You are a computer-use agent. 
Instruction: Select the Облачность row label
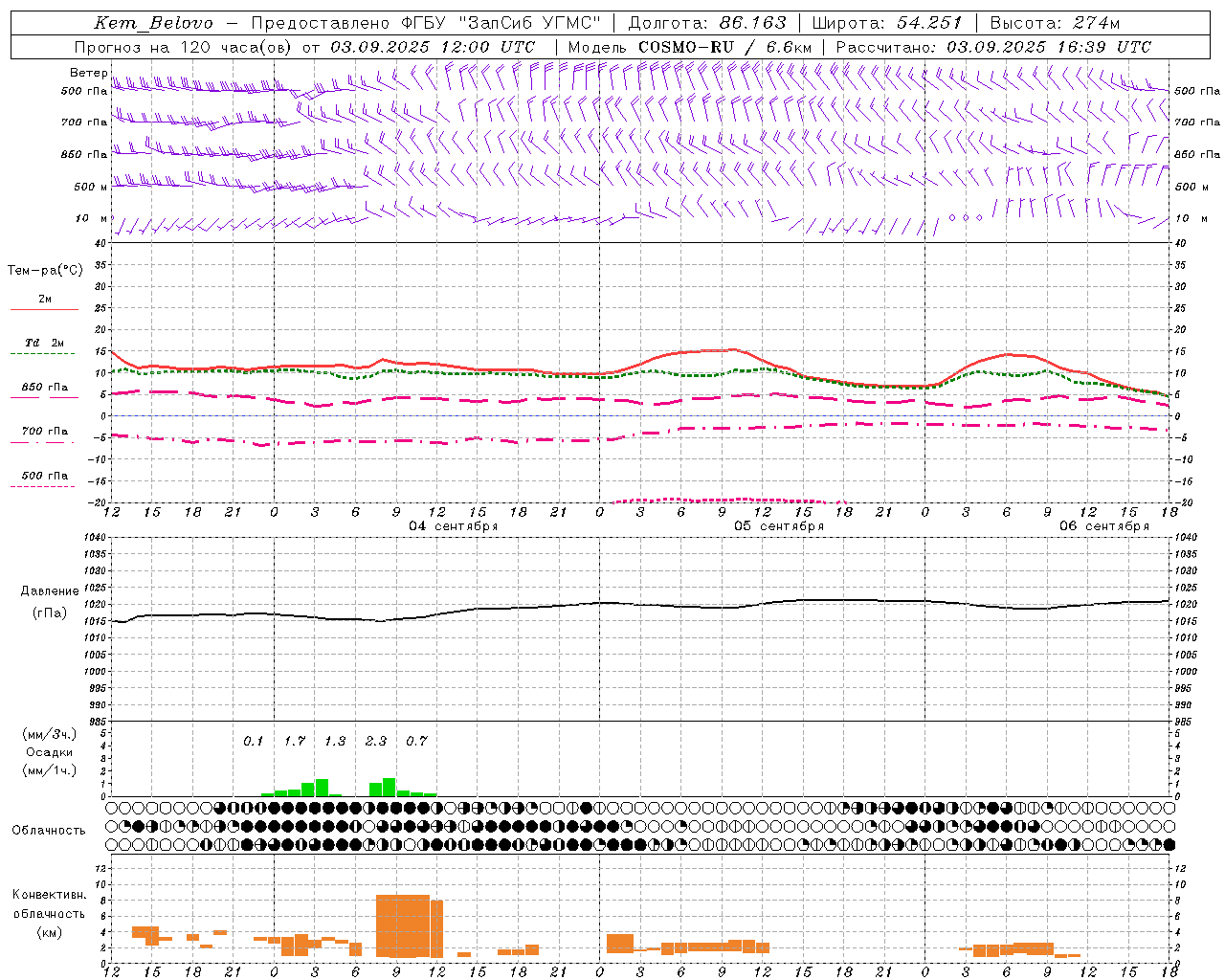[x=49, y=831]
